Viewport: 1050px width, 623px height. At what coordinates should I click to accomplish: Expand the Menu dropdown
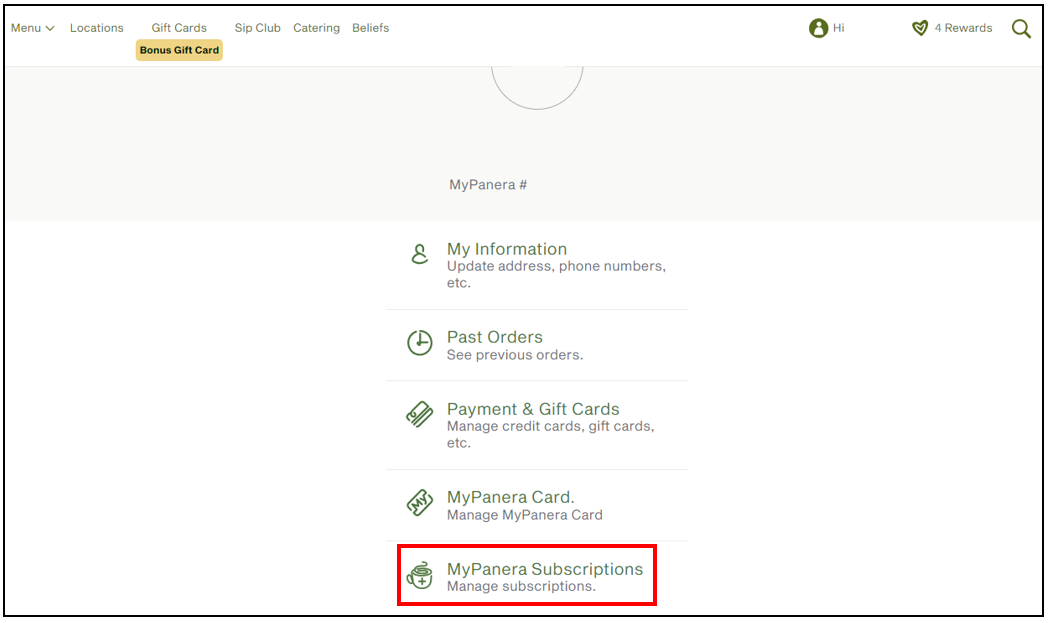(x=32, y=28)
